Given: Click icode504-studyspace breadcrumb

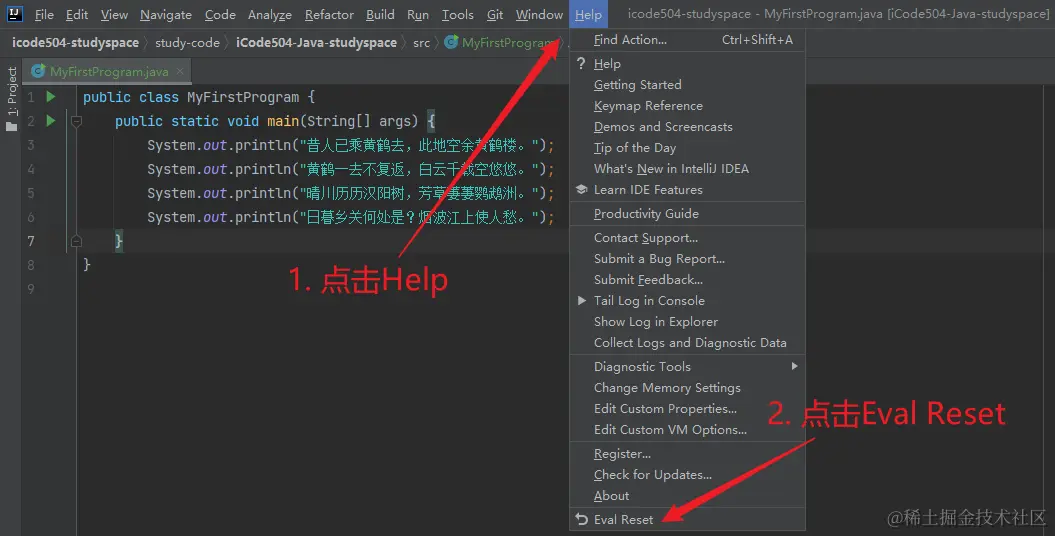Looking at the screenshot, I should pyautogui.click(x=75, y=42).
